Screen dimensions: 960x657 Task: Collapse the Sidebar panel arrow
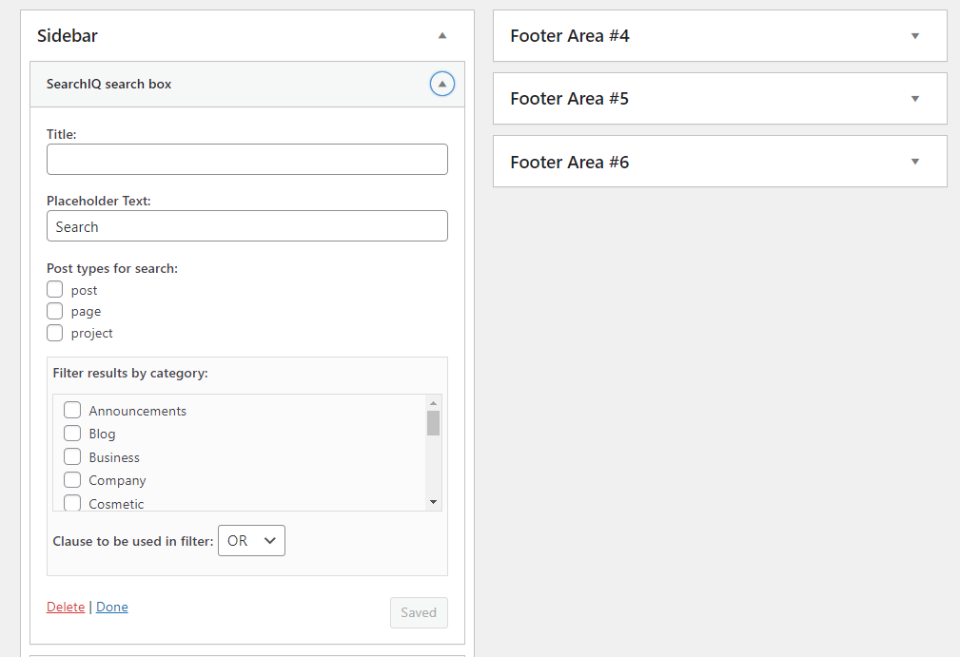[442, 36]
